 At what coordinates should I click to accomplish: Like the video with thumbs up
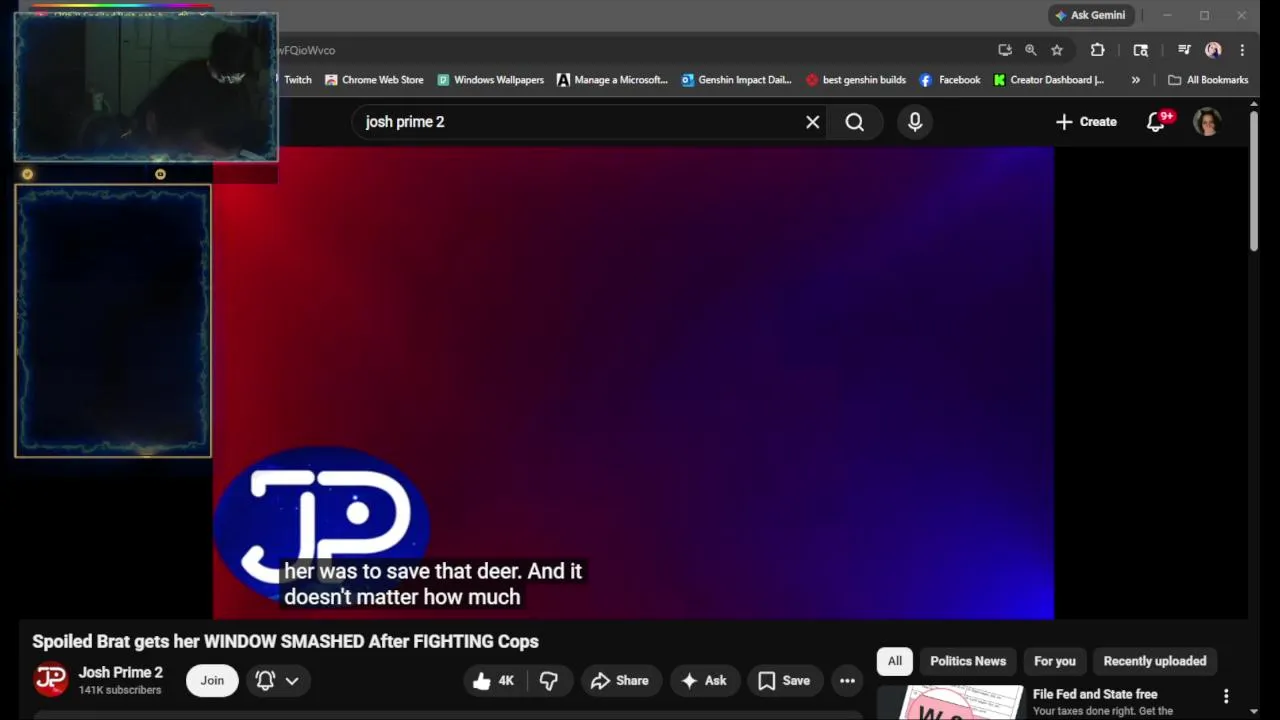[x=494, y=681]
